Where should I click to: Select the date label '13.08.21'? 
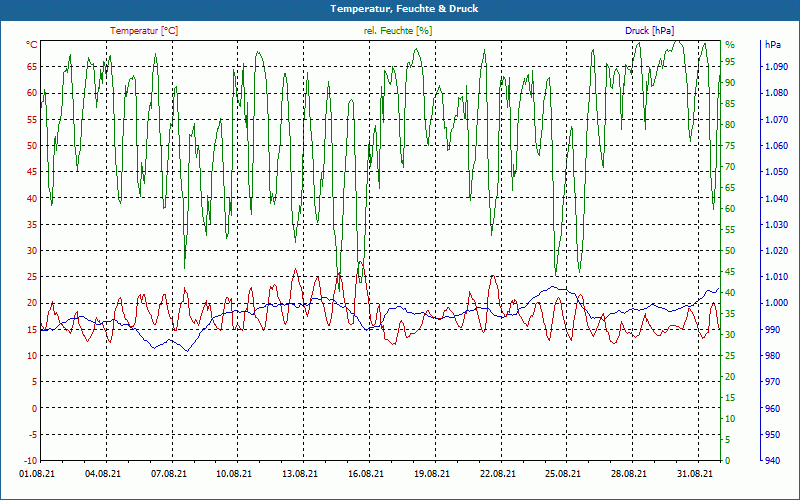click(x=299, y=473)
